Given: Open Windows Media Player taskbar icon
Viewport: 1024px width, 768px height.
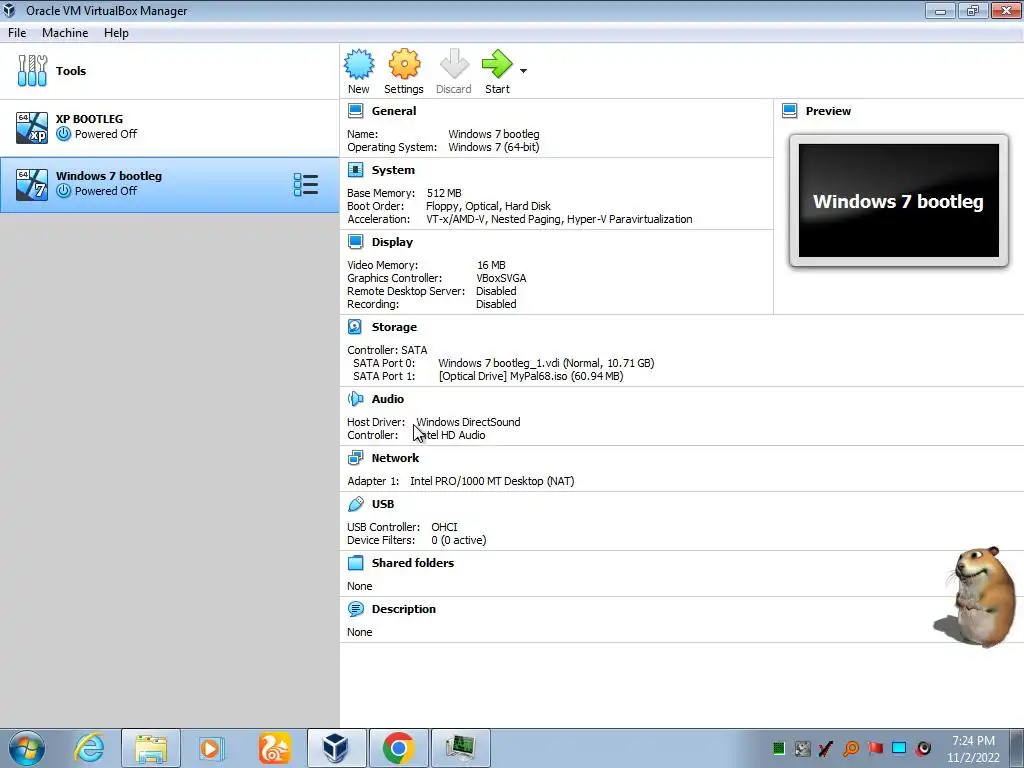Looking at the screenshot, I should (x=211, y=748).
